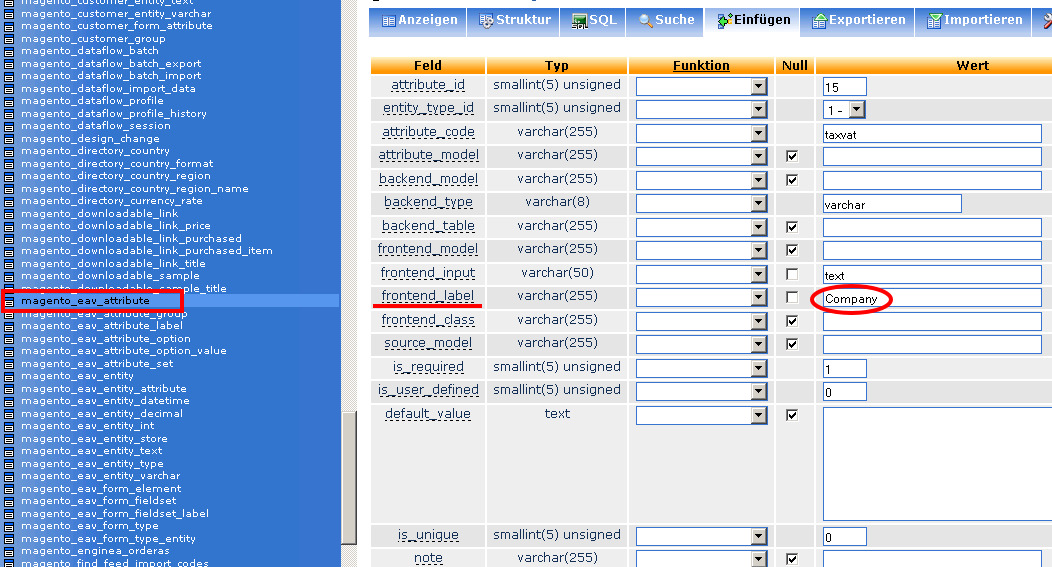Open magento_directory_country_region_name table

point(135,189)
